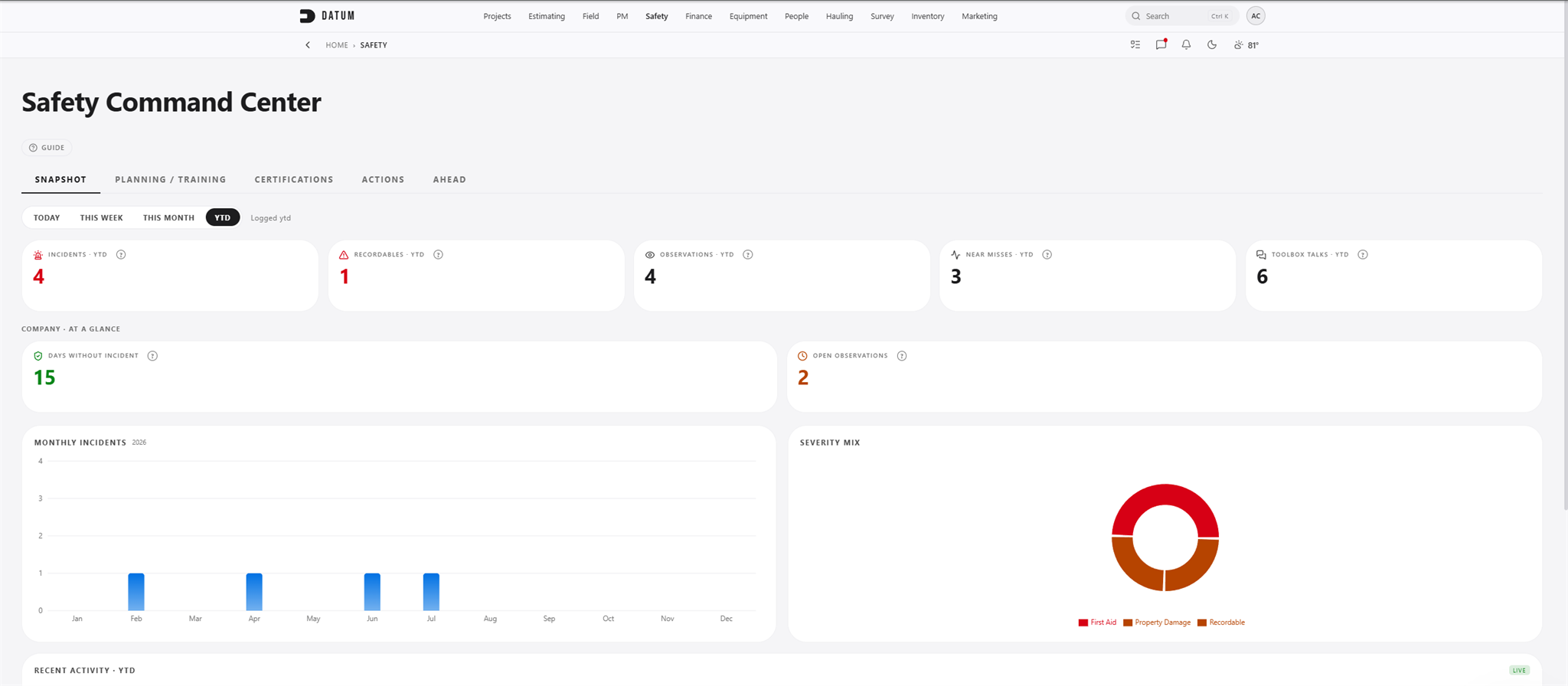The width and height of the screenshot is (1568, 686).
Task: Show help for Observations YTD
Action: (x=748, y=255)
